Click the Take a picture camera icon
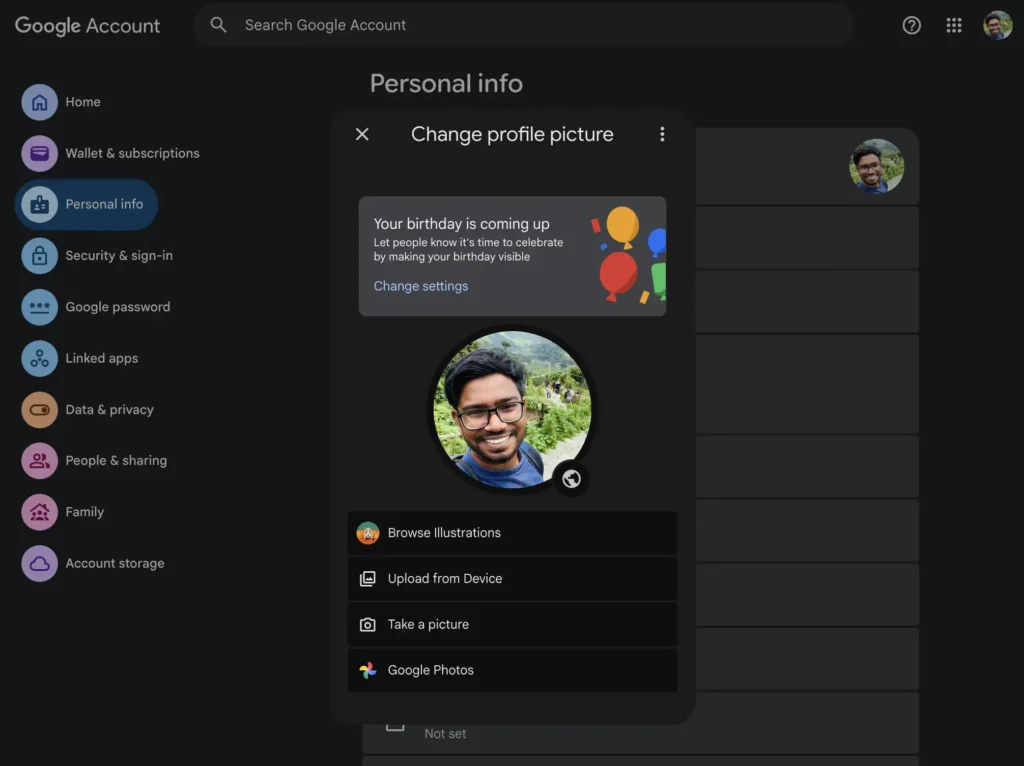 (368, 624)
